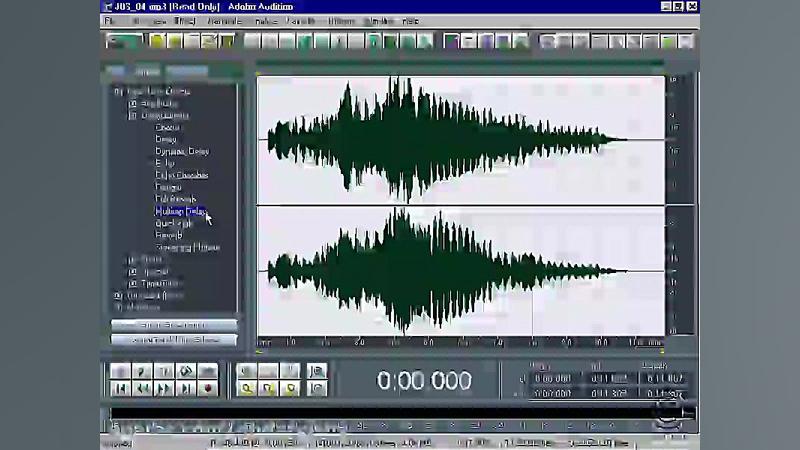Click the large 0:00.000 time display
The width and height of the screenshot is (800, 450).
[x=424, y=381]
